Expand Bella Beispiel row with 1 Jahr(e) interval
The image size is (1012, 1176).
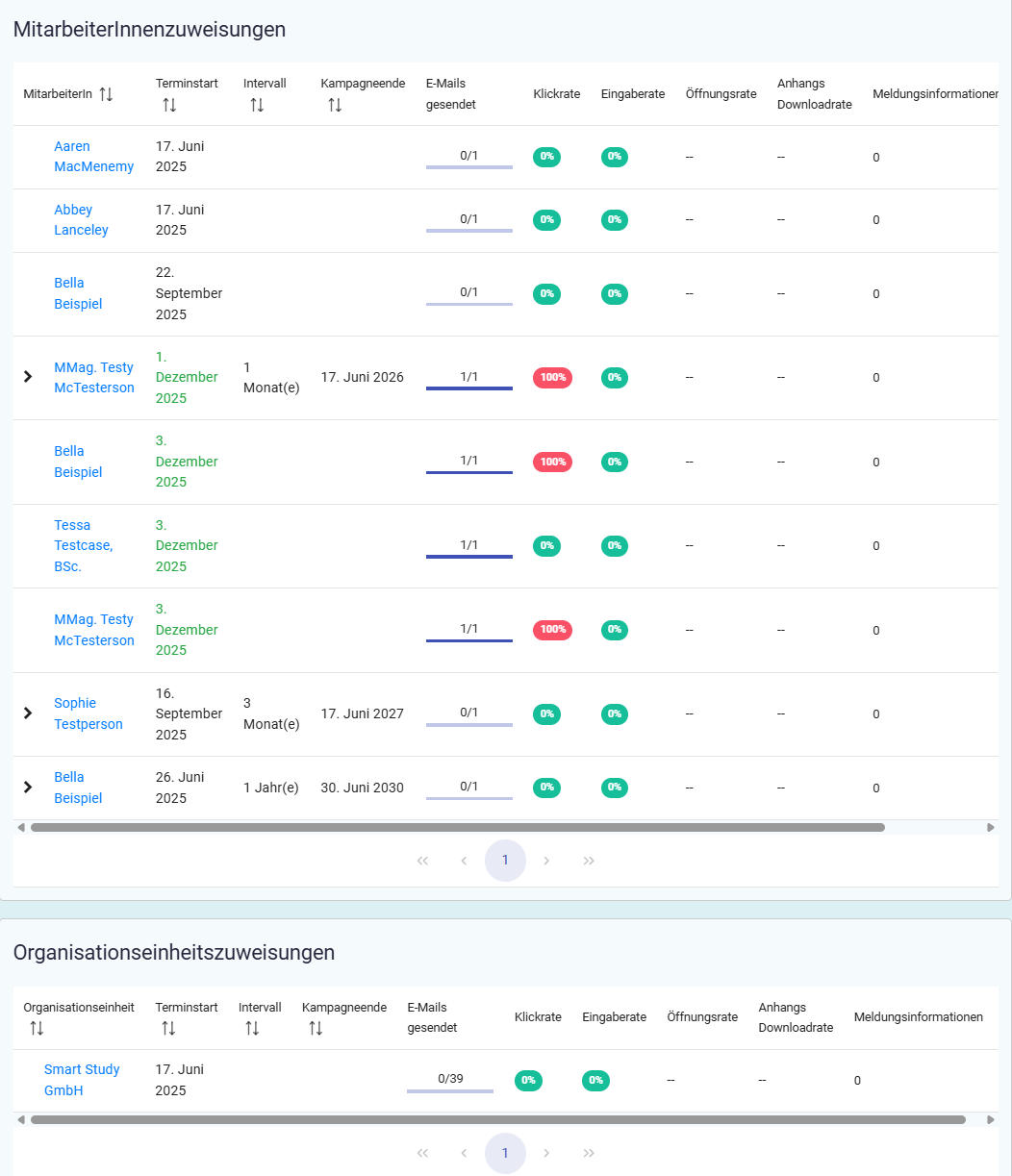[x=28, y=788]
